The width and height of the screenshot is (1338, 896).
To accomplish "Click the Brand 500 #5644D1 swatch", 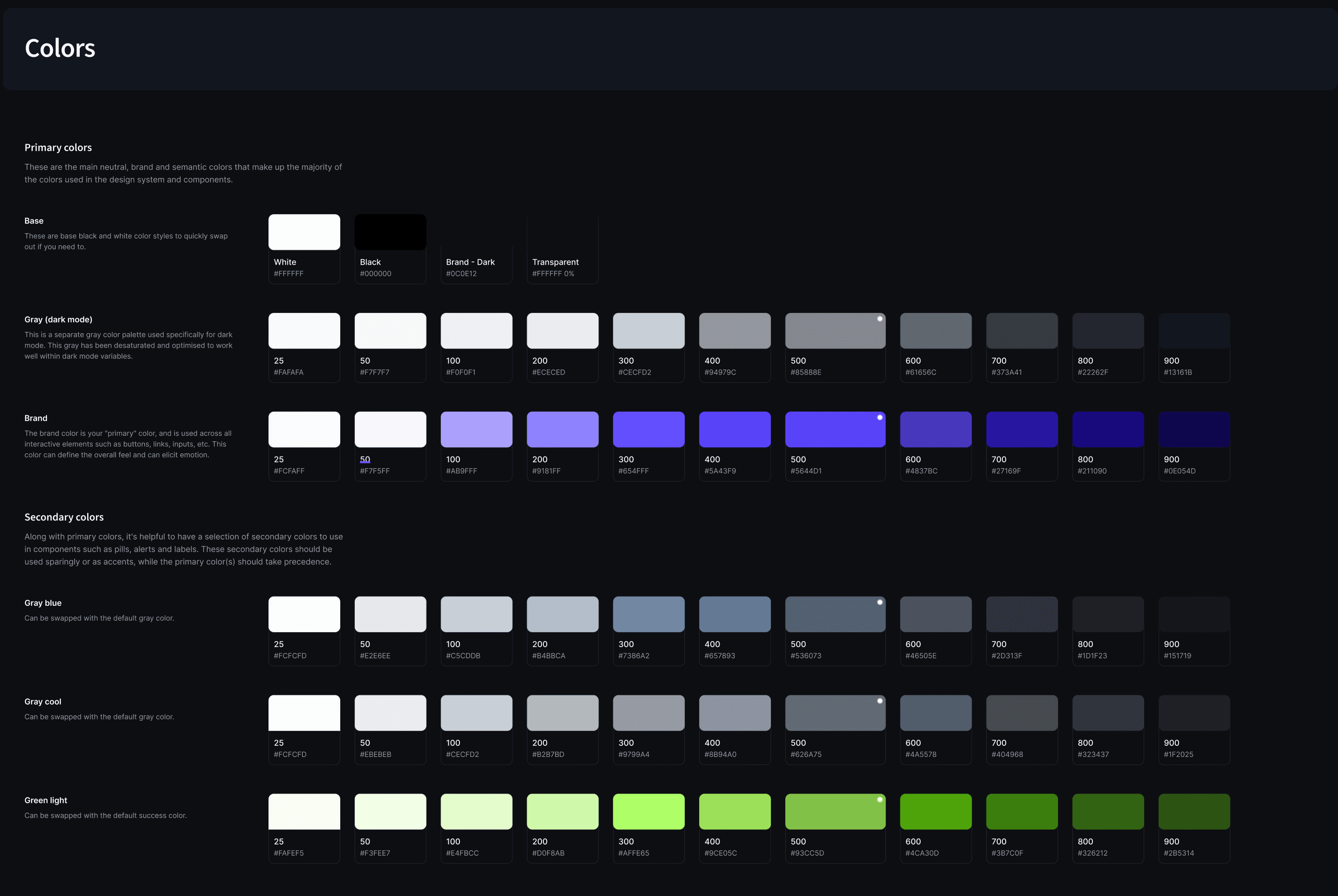I will [x=835, y=430].
